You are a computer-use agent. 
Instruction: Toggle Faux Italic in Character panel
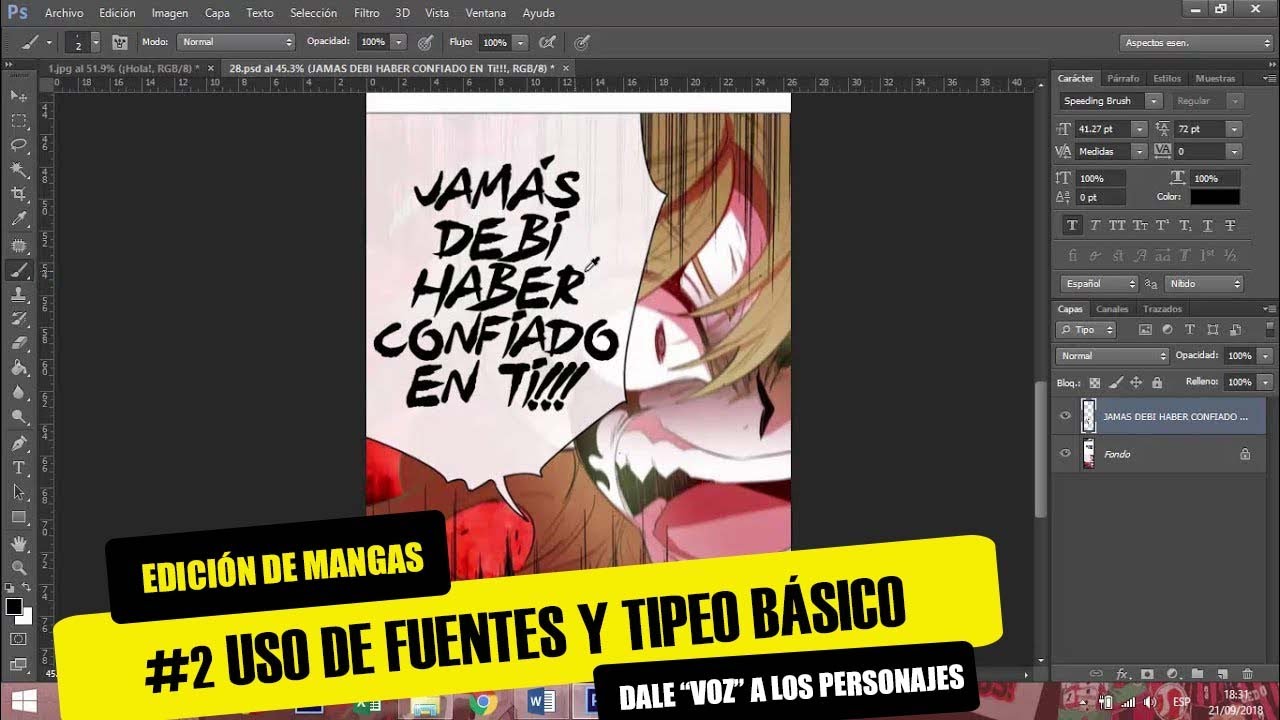(x=1095, y=226)
